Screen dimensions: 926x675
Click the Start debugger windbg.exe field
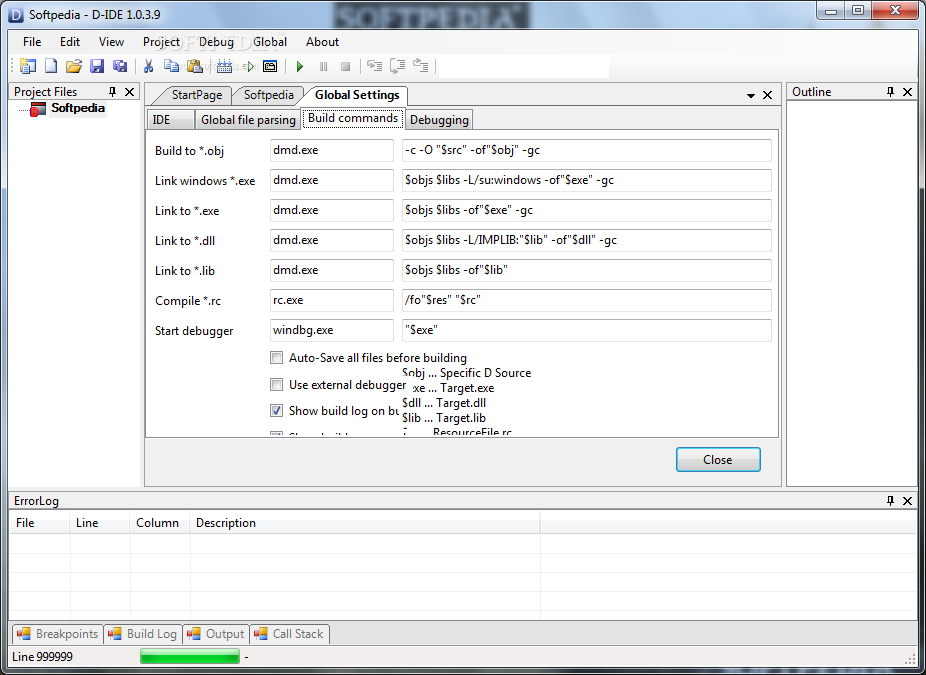[x=331, y=330]
